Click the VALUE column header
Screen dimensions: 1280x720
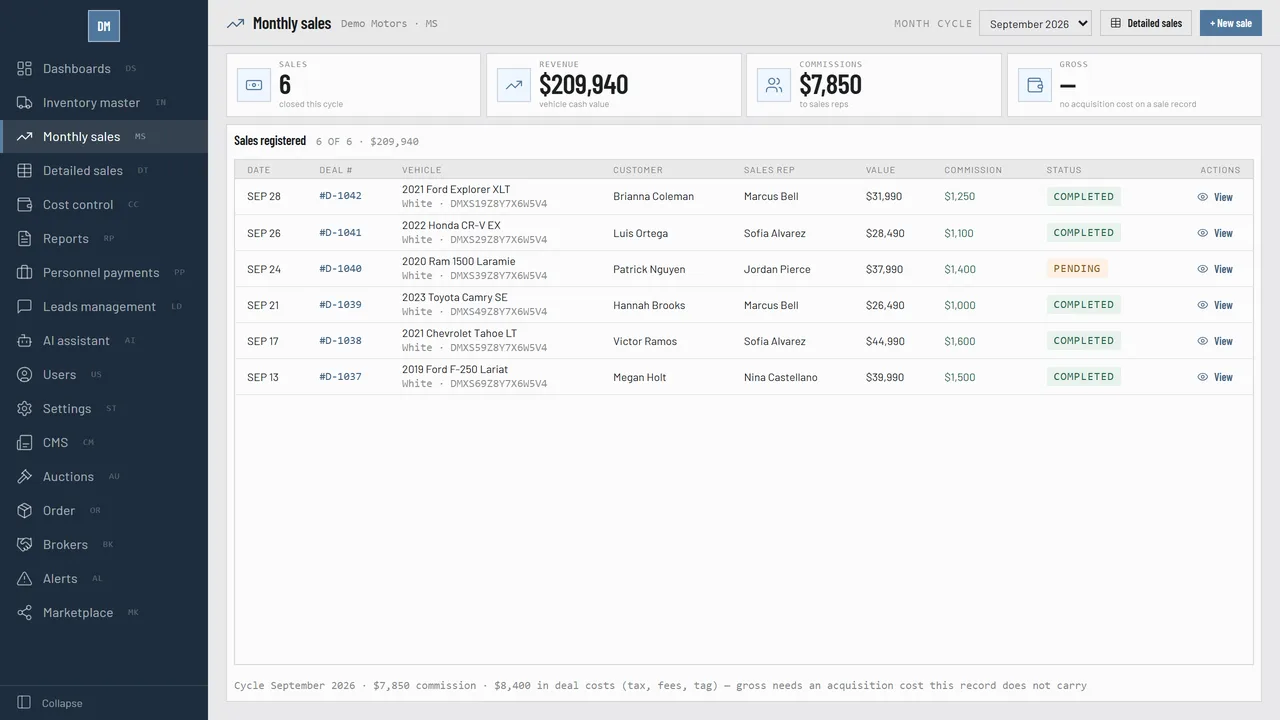coord(880,170)
